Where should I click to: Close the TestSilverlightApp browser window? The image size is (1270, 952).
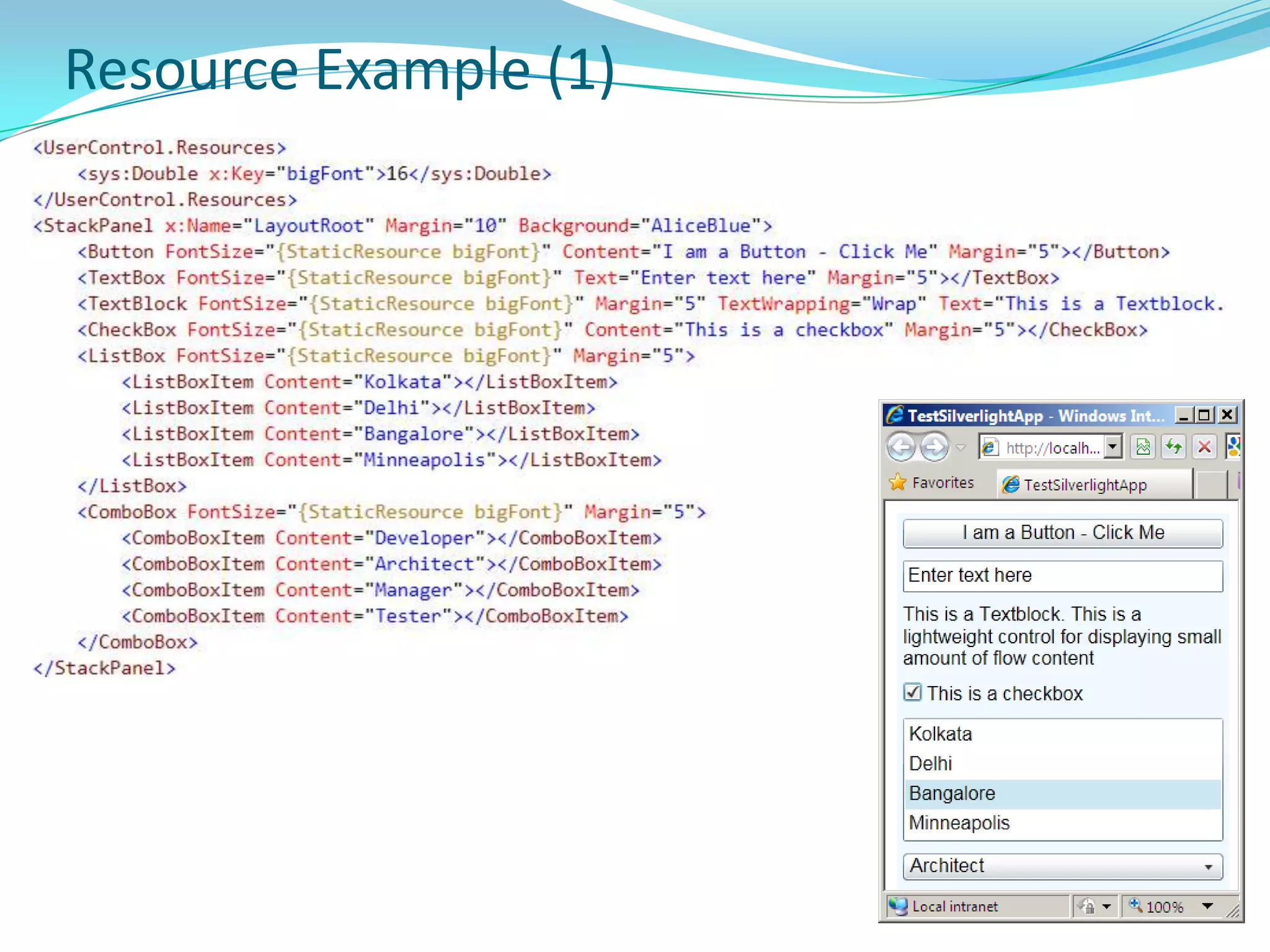(x=1227, y=415)
